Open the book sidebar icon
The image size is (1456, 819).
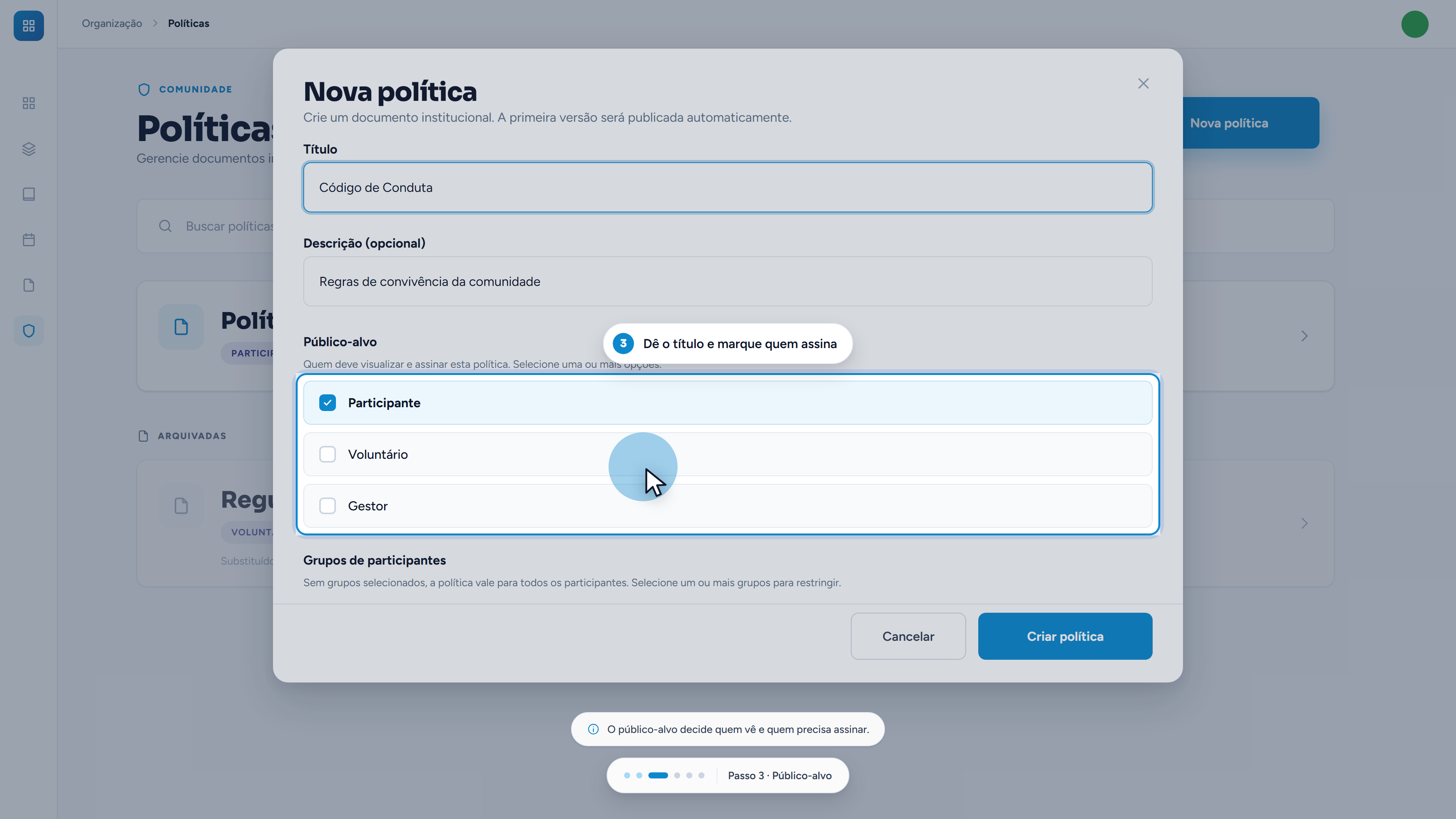pyautogui.click(x=28, y=194)
